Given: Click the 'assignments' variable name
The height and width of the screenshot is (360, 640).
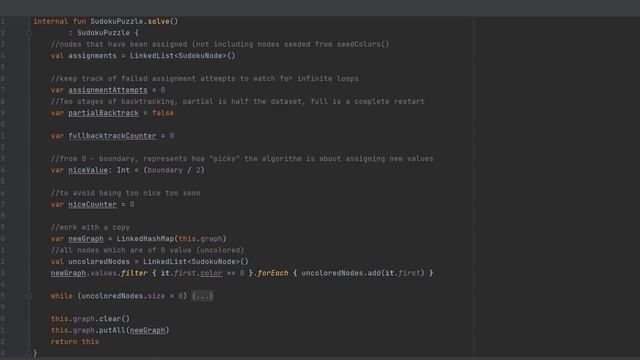Looking at the screenshot, I should (92, 56).
